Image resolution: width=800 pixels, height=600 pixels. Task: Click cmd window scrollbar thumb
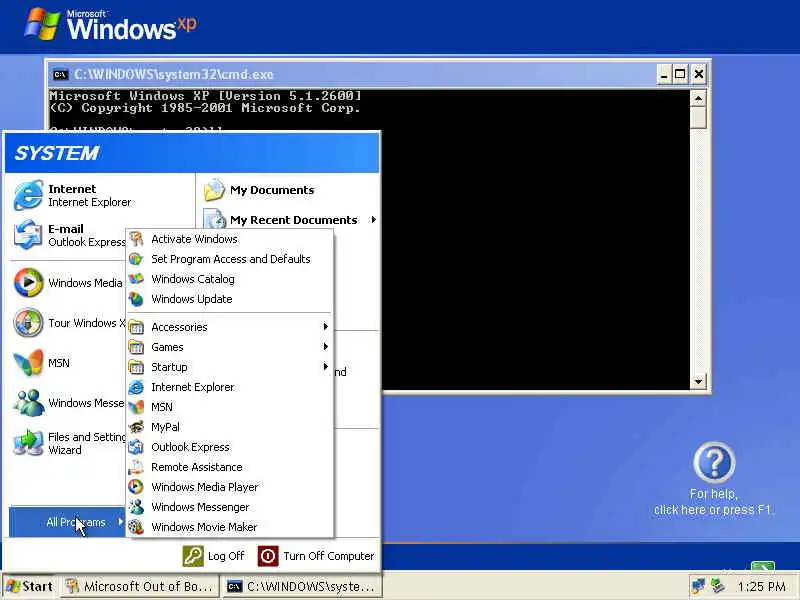[698, 117]
